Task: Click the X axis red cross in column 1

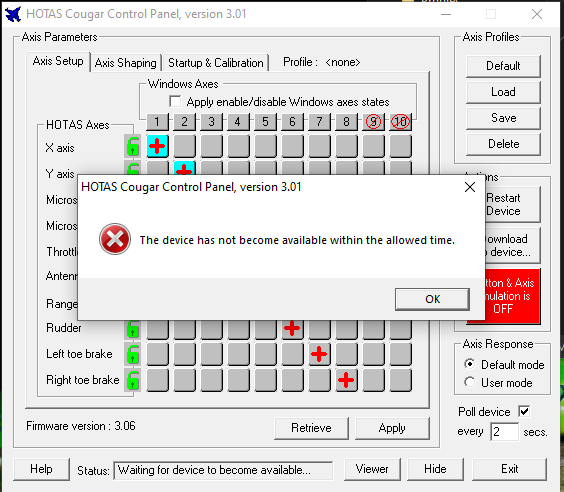Action: [x=157, y=146]
